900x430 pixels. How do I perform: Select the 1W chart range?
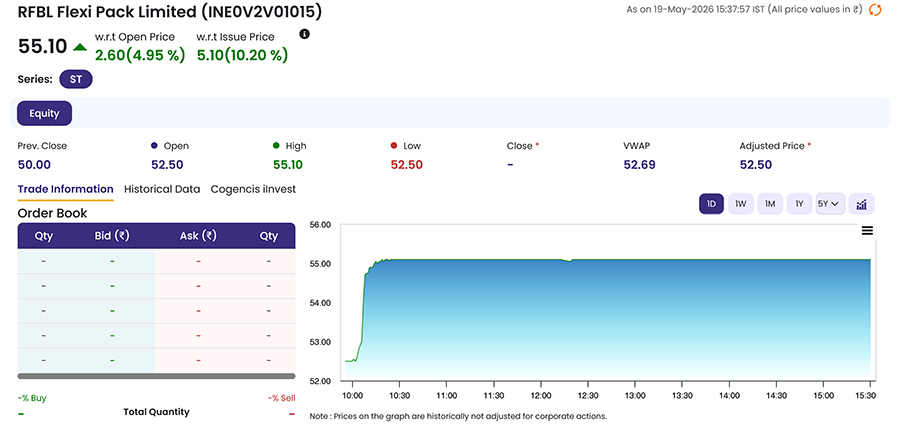(741, 204)
